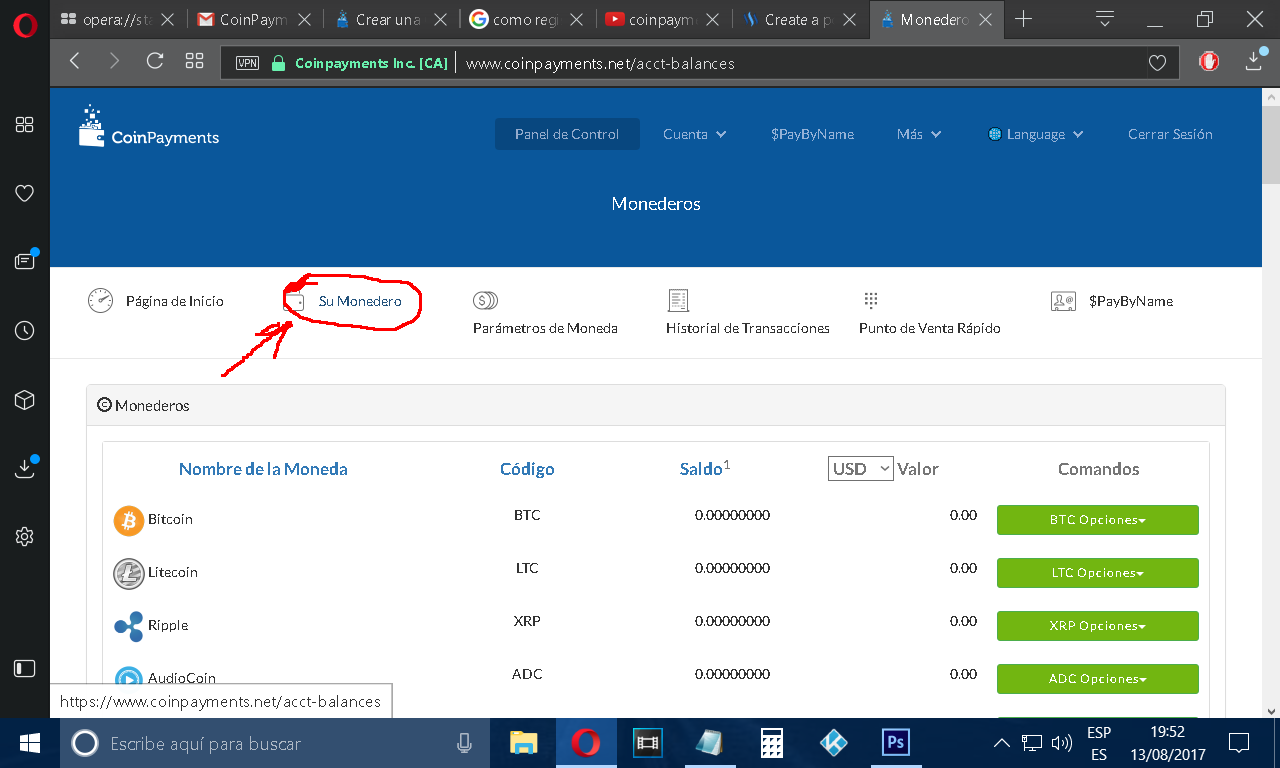Add page to bookmarks with heart icon
This screenshot has width=1280, height=768.
[x=1157, y=63]
